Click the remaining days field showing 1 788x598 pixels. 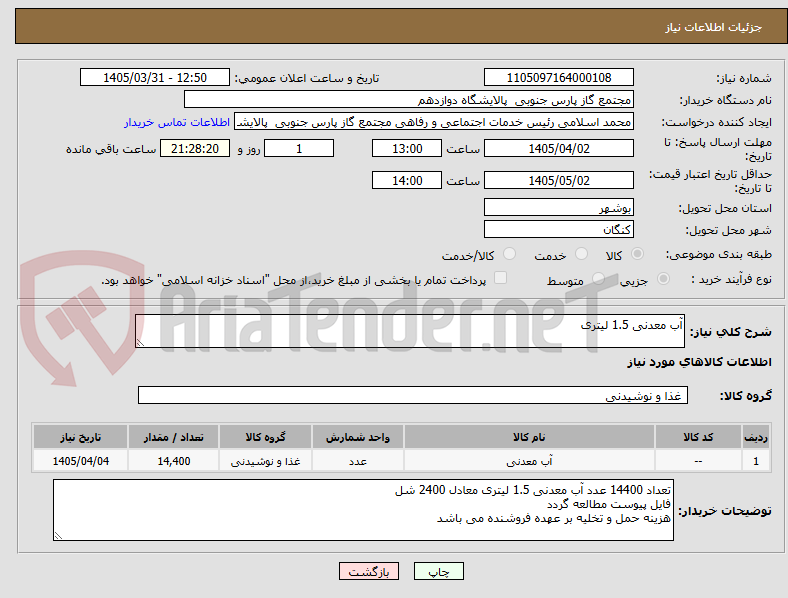(x=299, y=148)
